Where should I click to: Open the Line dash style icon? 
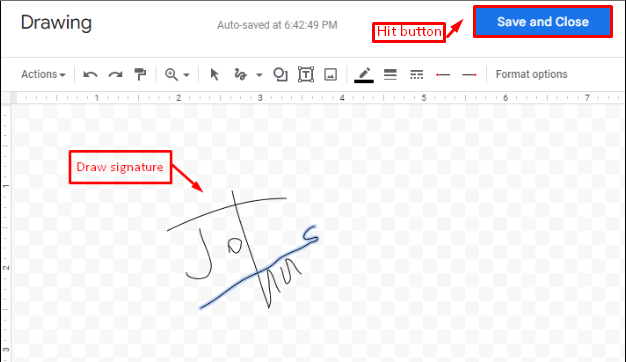coord(416,74)
